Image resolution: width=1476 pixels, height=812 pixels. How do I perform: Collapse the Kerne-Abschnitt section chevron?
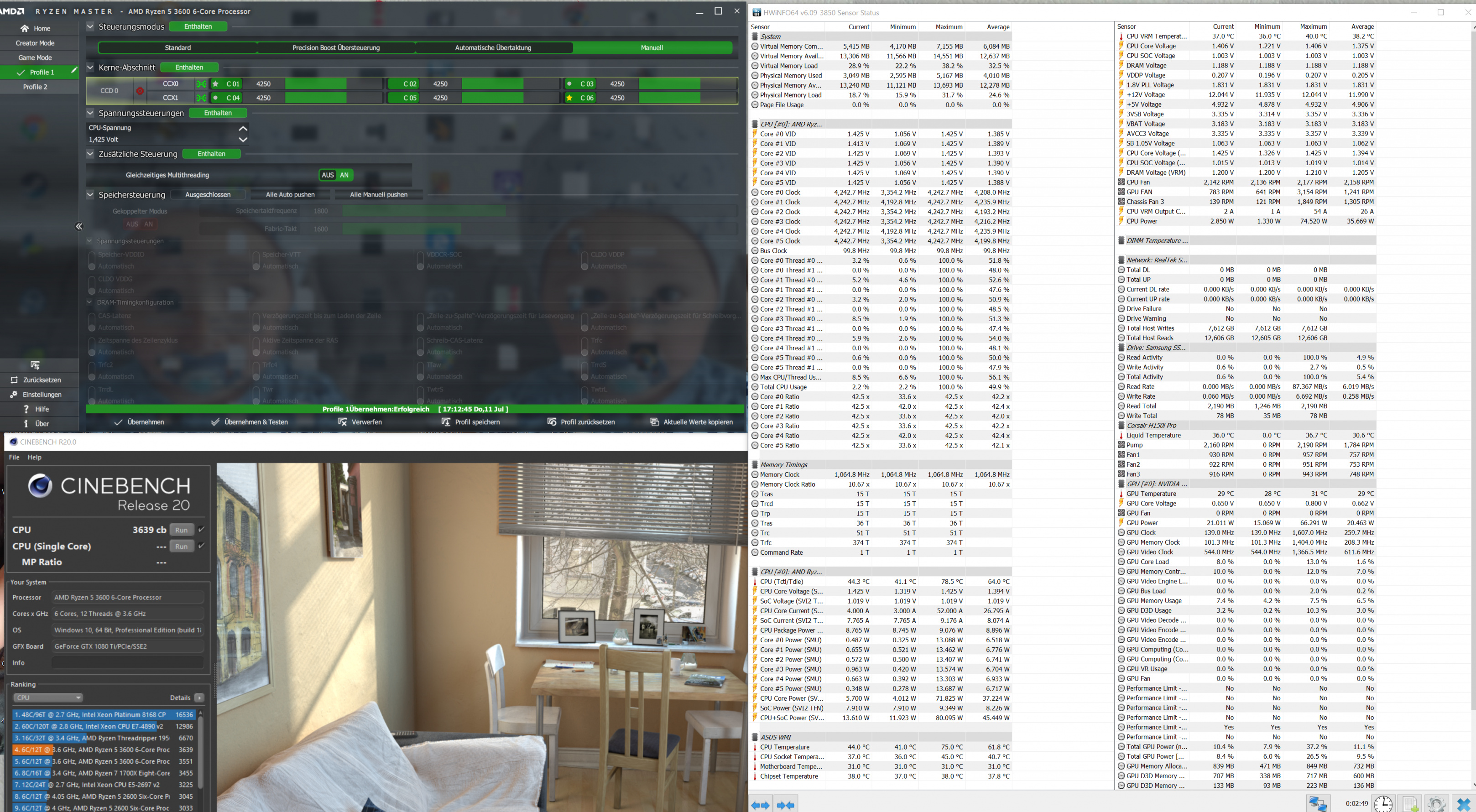pyautogui.click(x=90, y=67)
